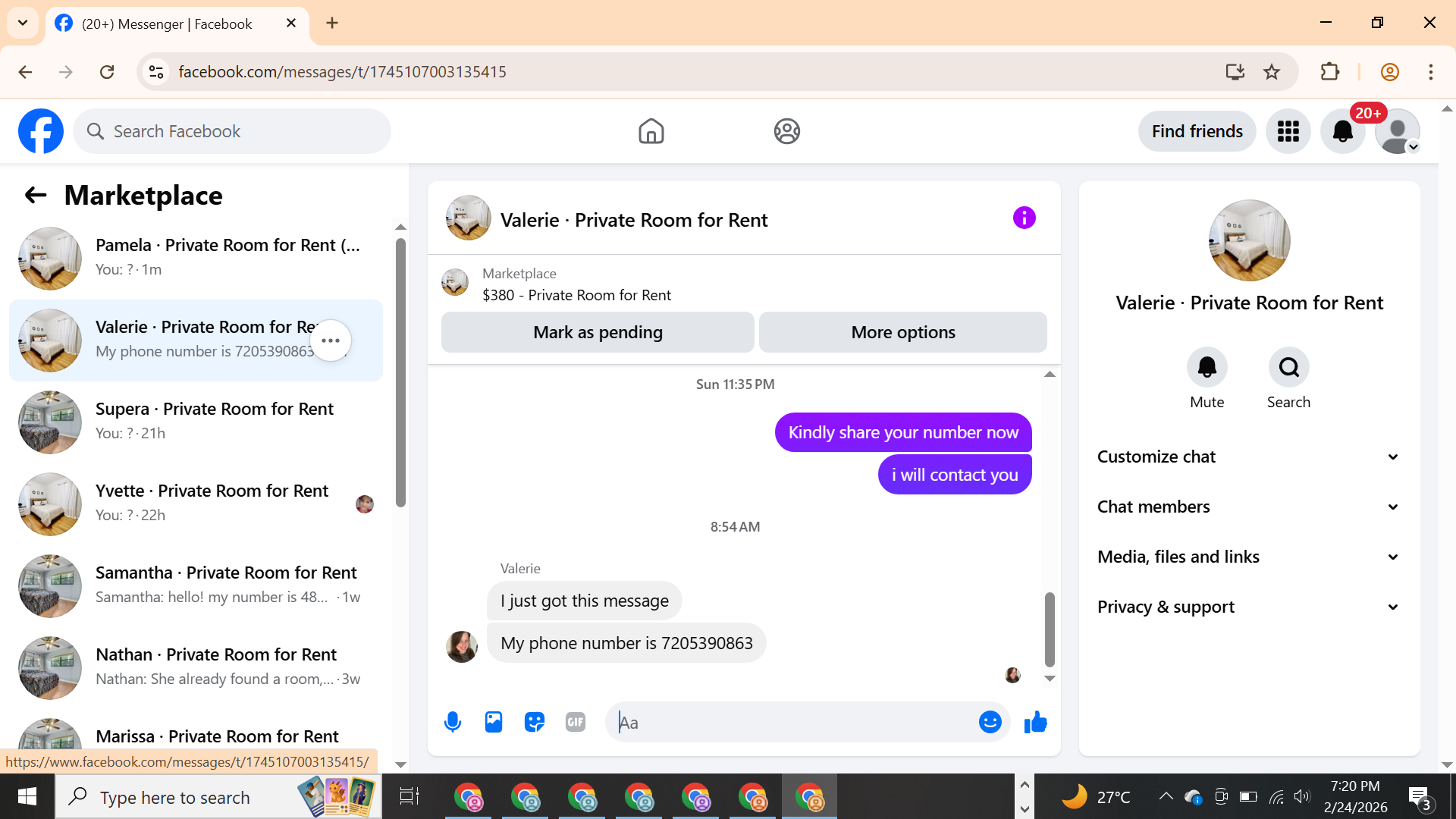1456x819 pixels.
Task: Open the emoji picker in message box
Action: click(990, 722)
